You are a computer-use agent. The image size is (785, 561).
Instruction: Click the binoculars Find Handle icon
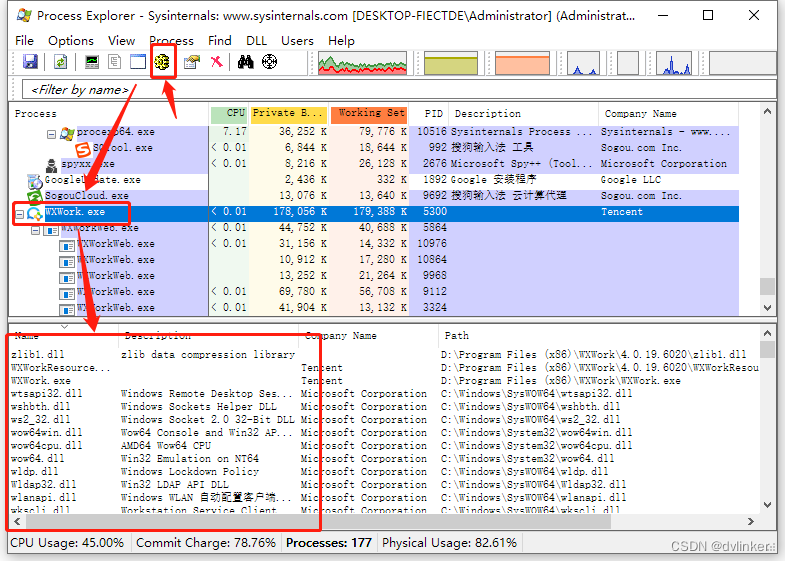point(245,62)
